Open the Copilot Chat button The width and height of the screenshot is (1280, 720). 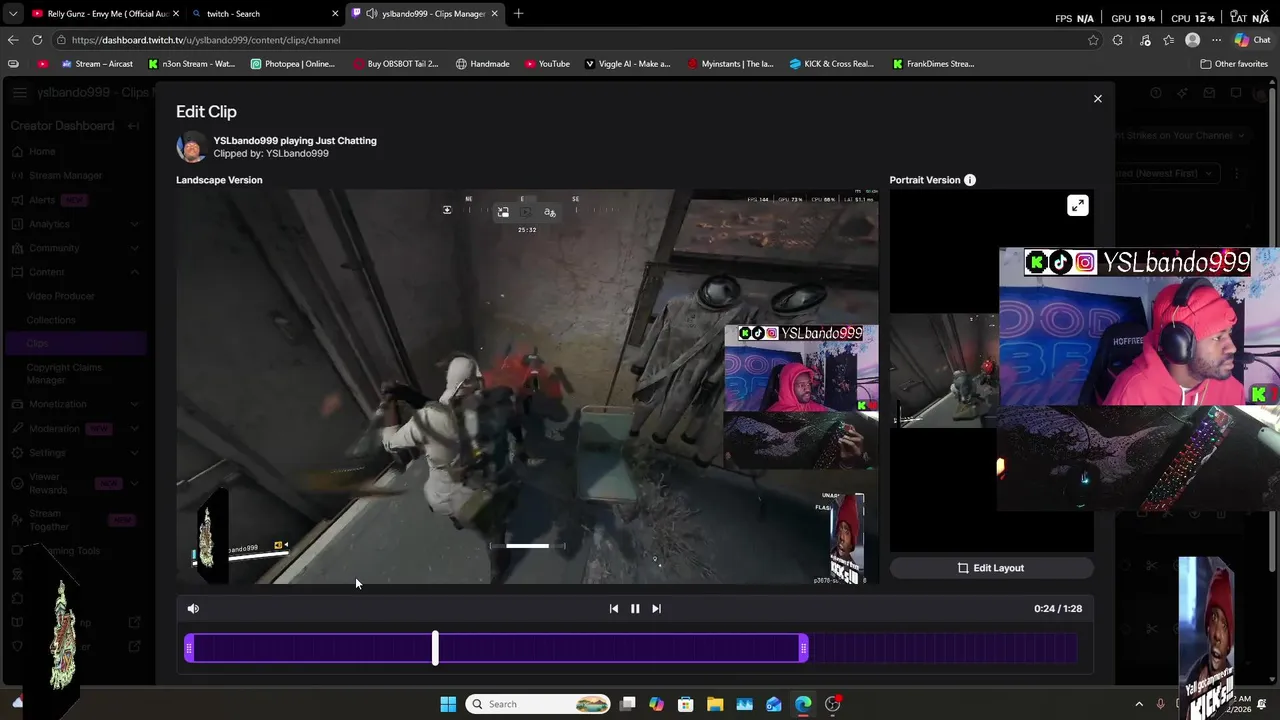click(x=1254, y=40)
